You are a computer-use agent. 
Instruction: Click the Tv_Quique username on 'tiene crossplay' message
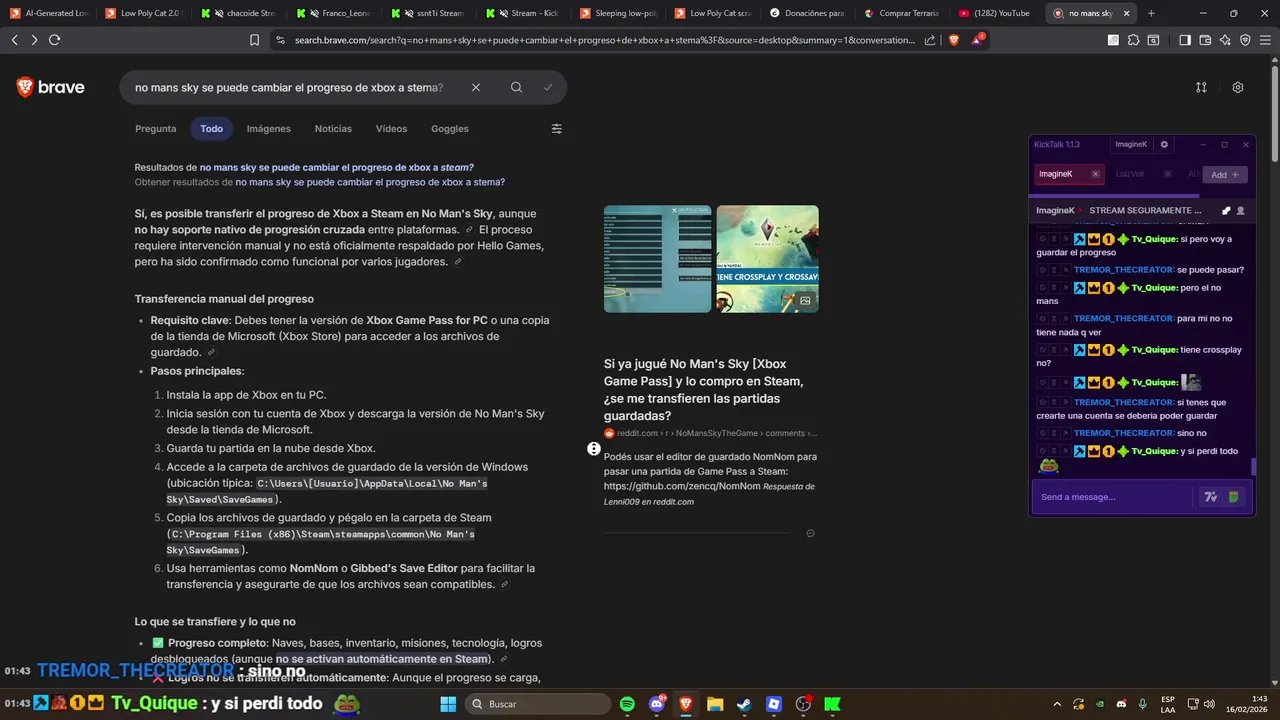(x=1154, y=350)
